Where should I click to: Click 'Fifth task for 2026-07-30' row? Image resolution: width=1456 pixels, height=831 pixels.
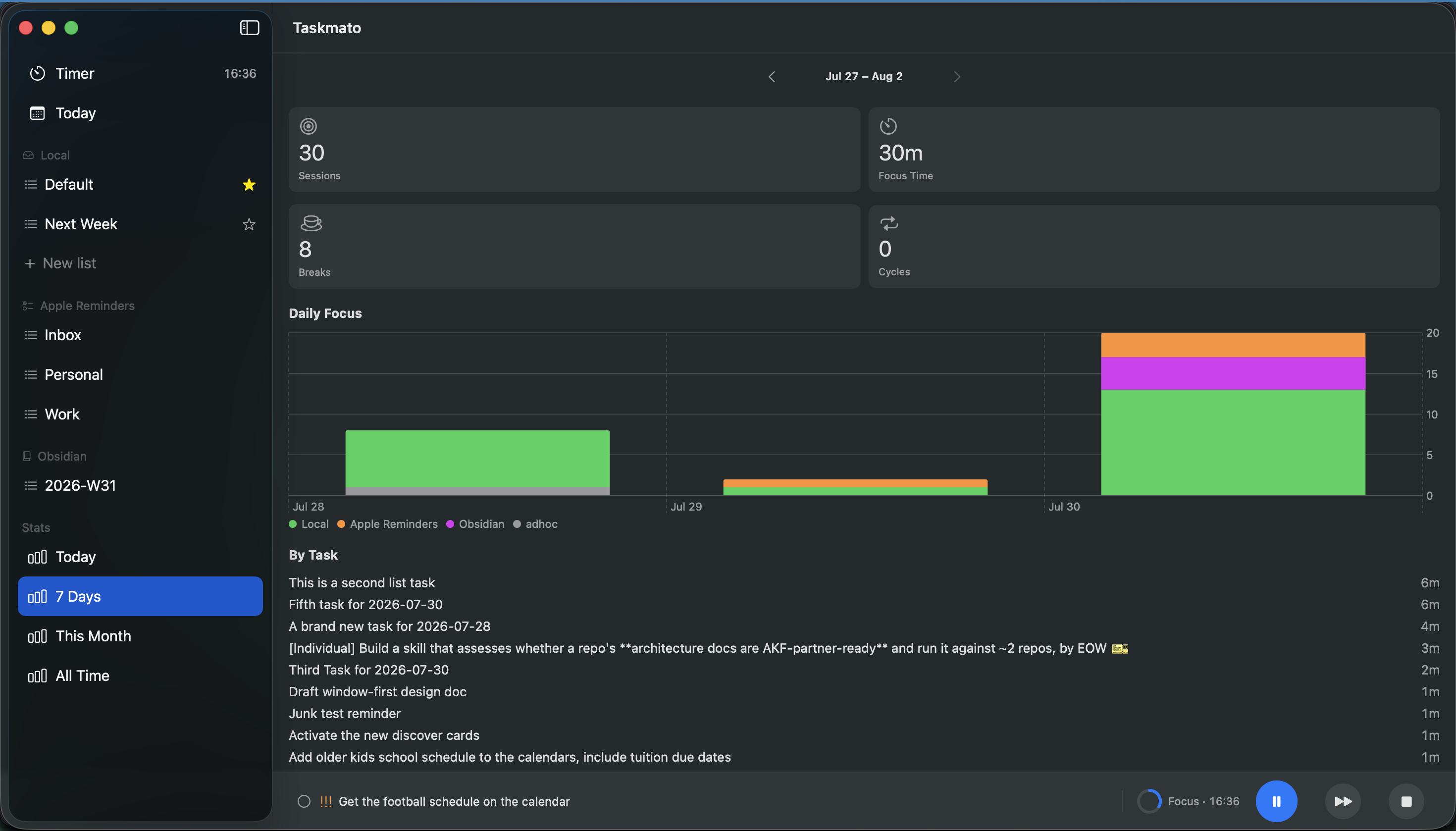[x=864, y=604]
